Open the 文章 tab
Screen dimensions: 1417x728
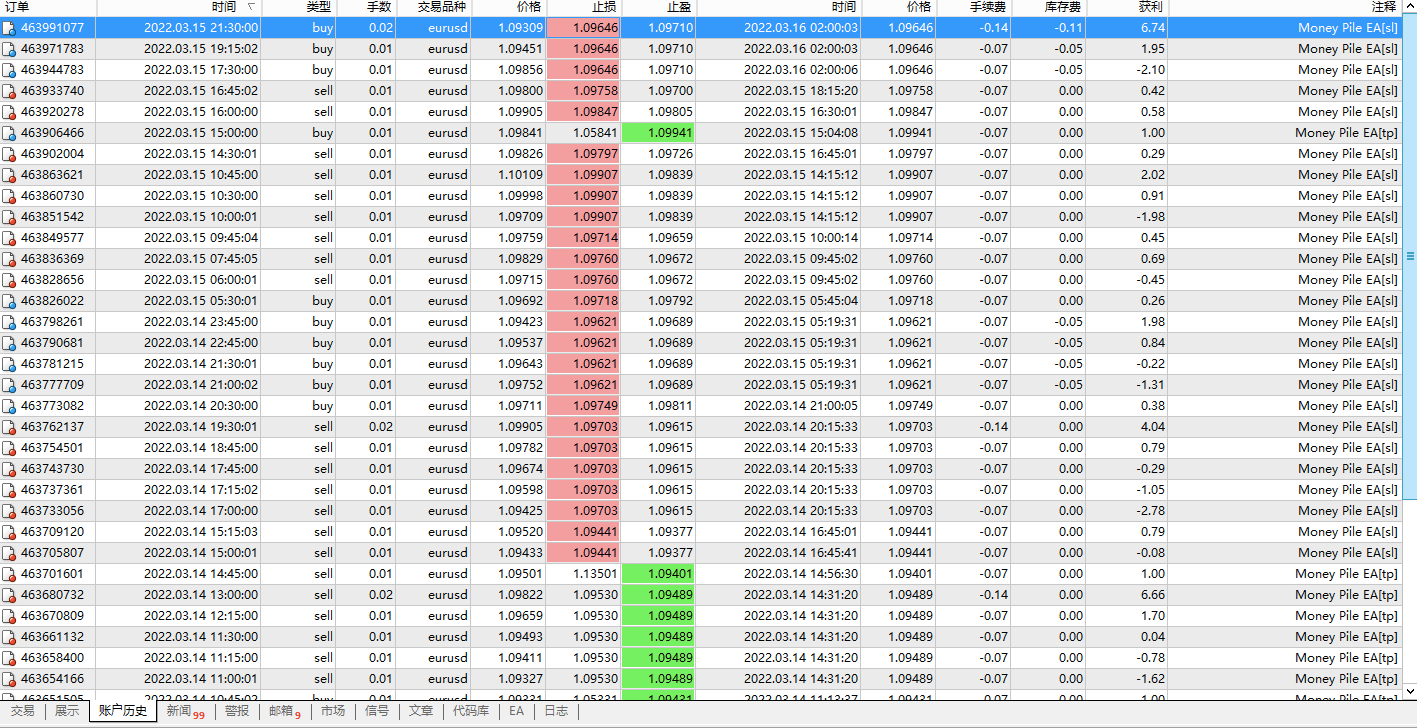point(421,711)
